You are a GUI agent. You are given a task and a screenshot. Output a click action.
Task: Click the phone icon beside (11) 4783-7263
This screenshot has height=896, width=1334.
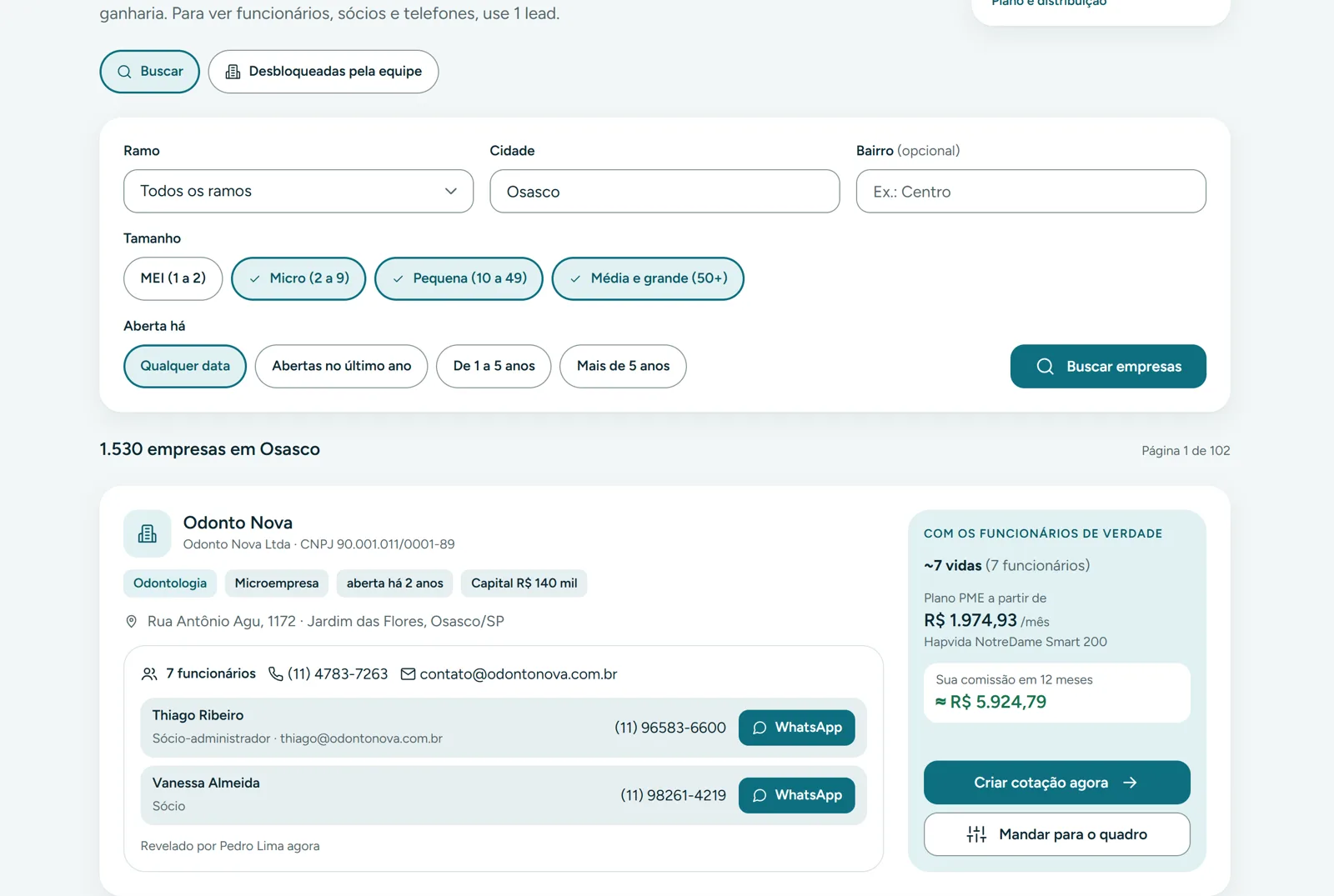[x=275, y=674]
